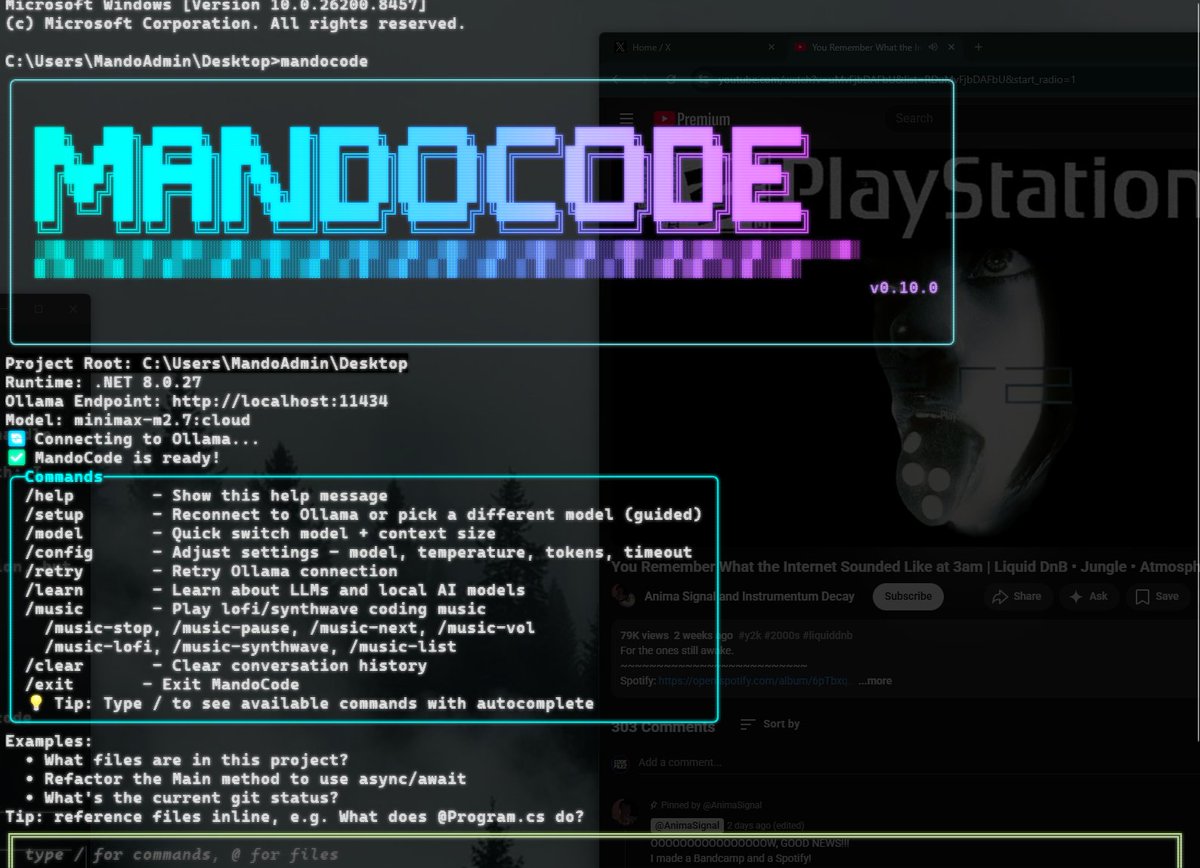Click the comment box user avatar
The image size is (1200, 868).
(621, 762)
